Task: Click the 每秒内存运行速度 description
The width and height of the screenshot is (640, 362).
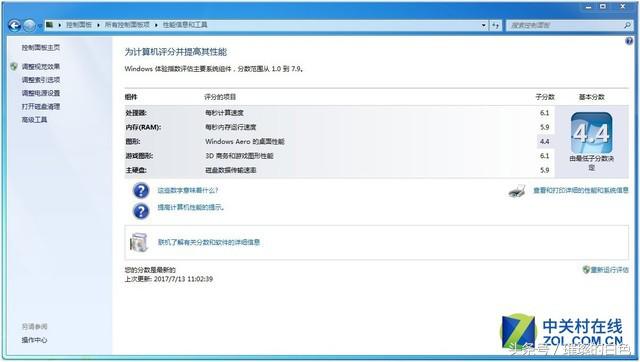Action: [231, 127]
